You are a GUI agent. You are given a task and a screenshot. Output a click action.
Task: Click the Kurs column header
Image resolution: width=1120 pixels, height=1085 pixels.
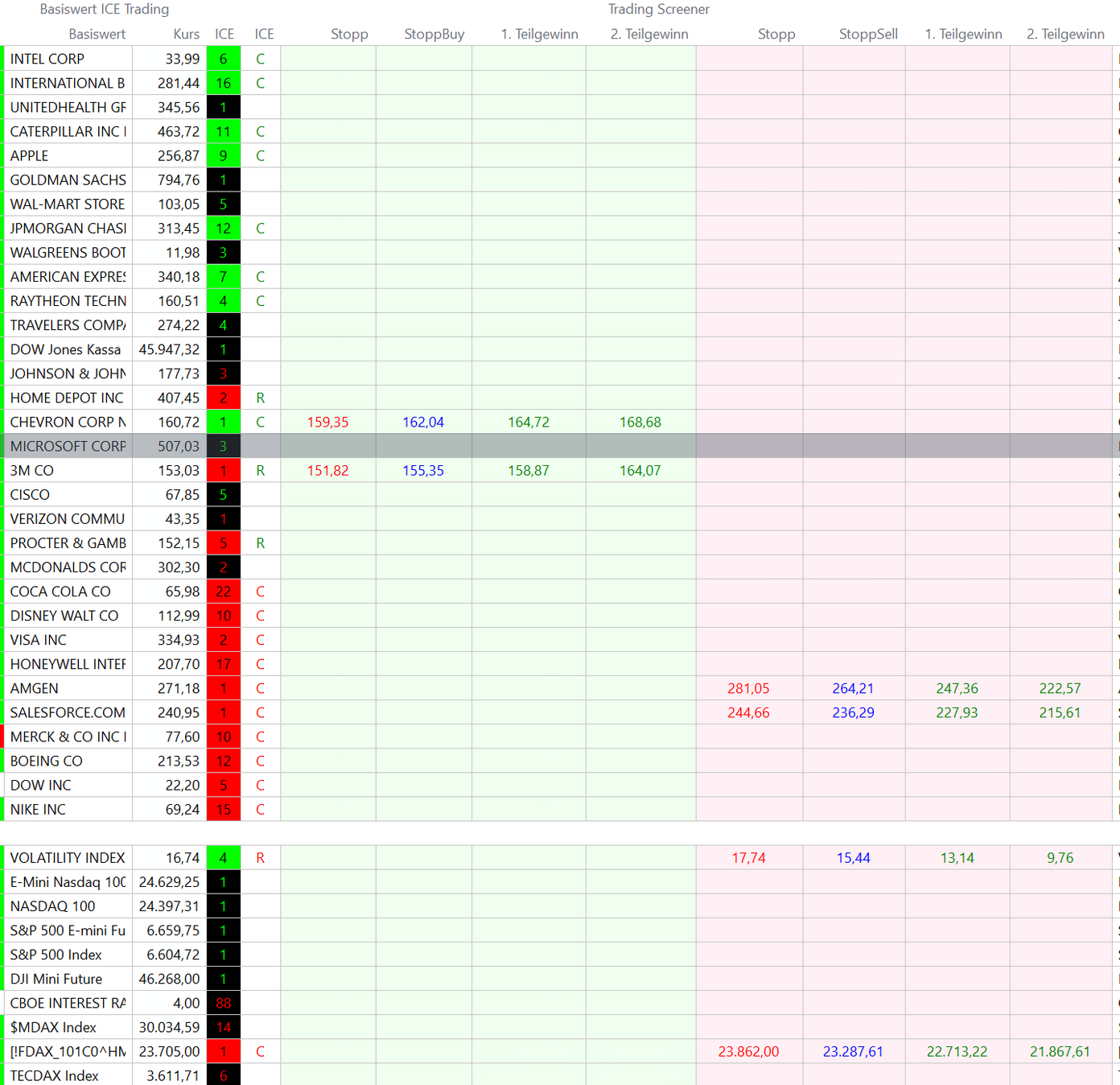click(186, 34)
